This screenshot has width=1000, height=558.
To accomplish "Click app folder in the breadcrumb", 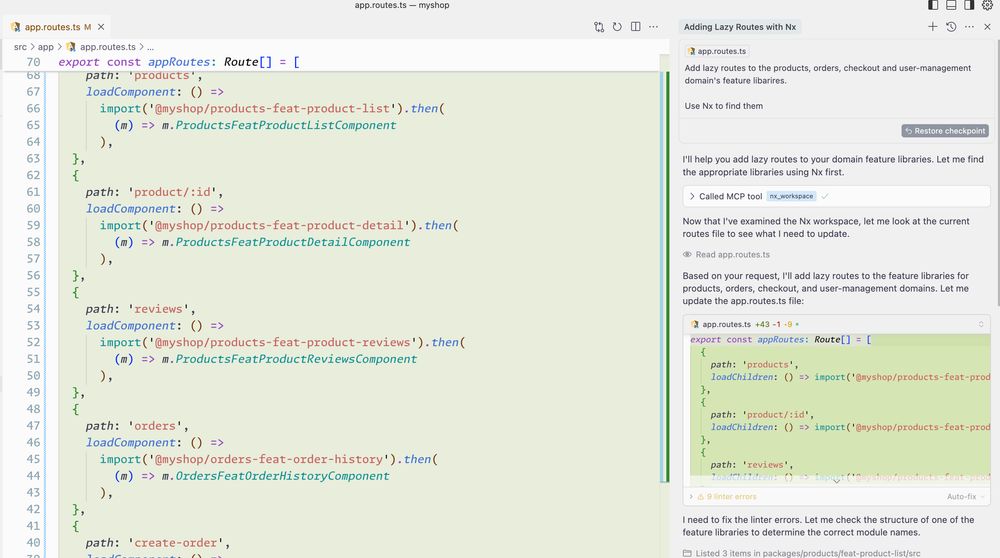I will point(46,47).
